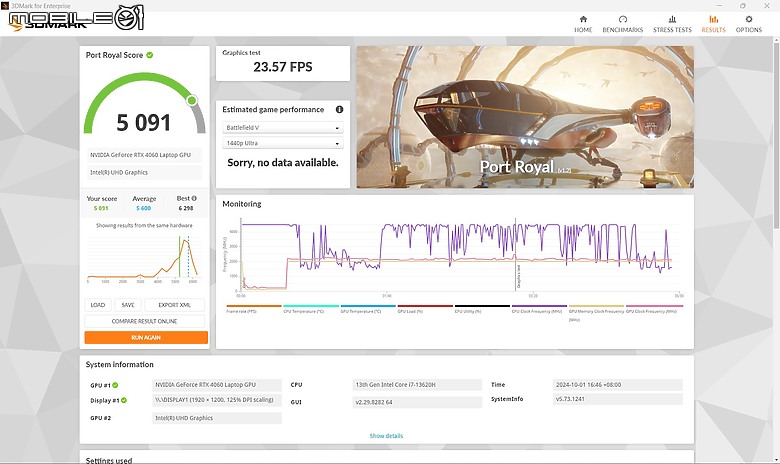
Task: Click the 23.57 FPS graphics test value
Action: pos(283,67)
